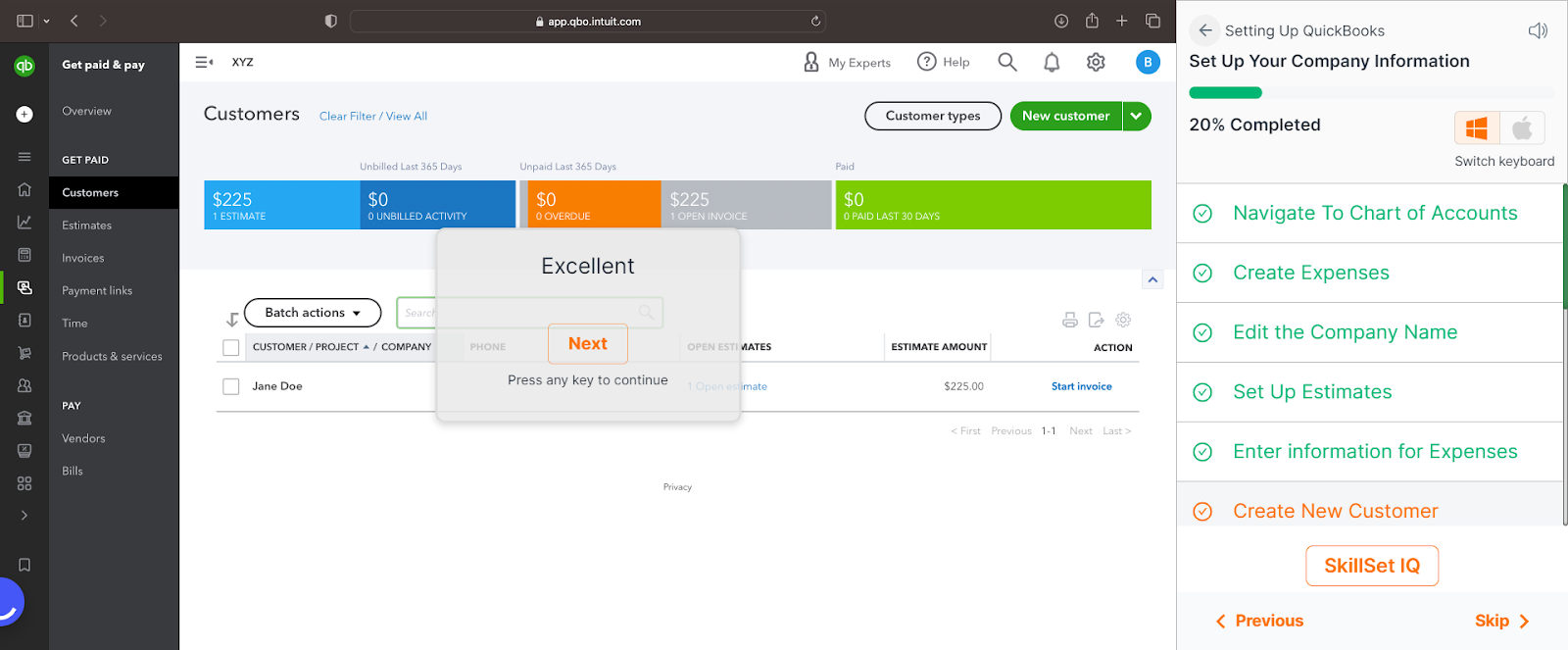Skip the current tutorial step
Viewport: 1568px width, 650px height.
coord(1501,621)
